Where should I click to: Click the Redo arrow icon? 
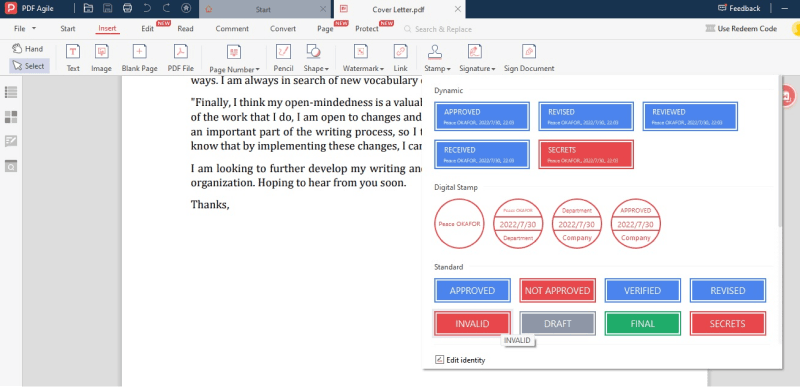coord(166,8)
